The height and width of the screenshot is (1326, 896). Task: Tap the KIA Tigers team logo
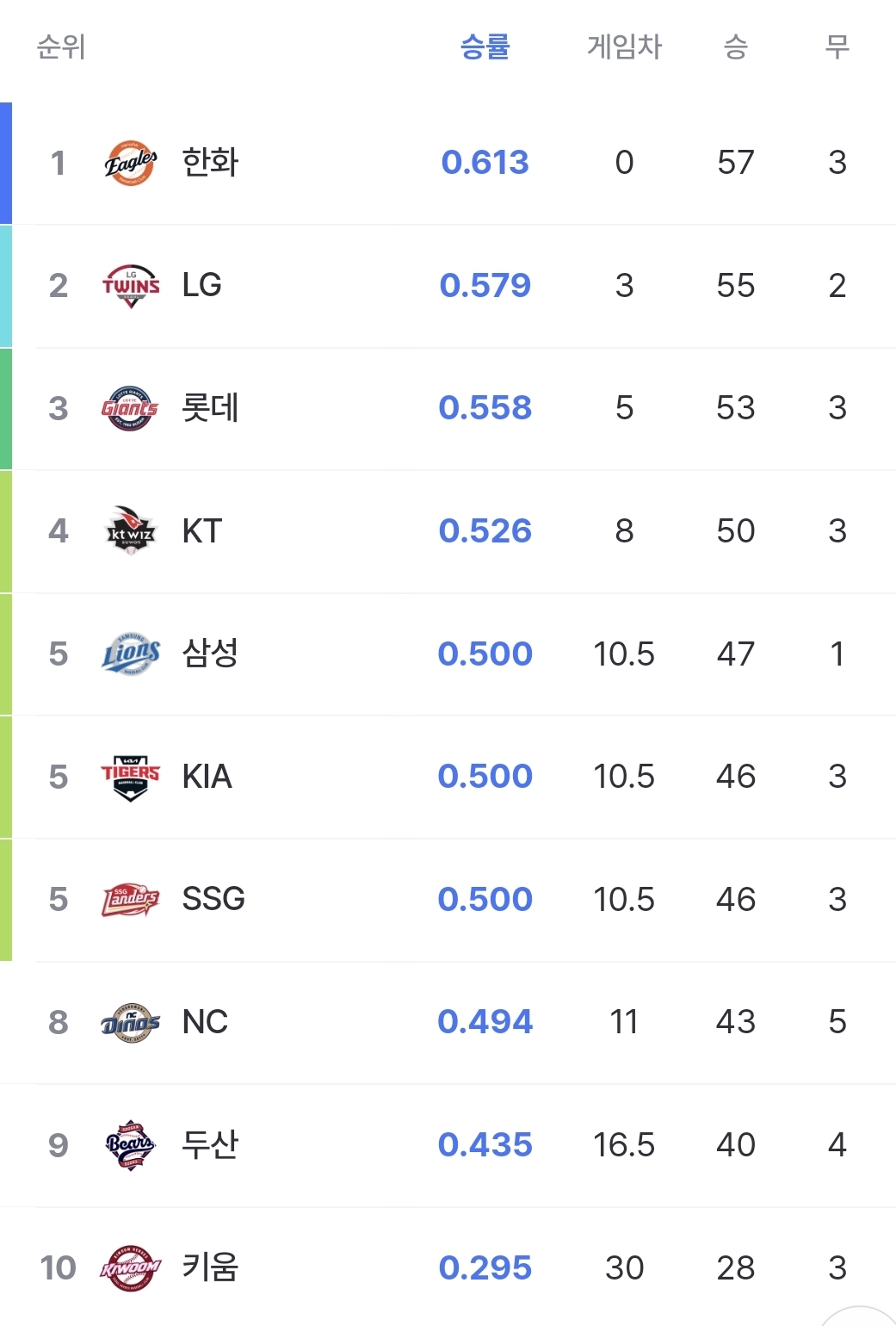coord(131,777)
